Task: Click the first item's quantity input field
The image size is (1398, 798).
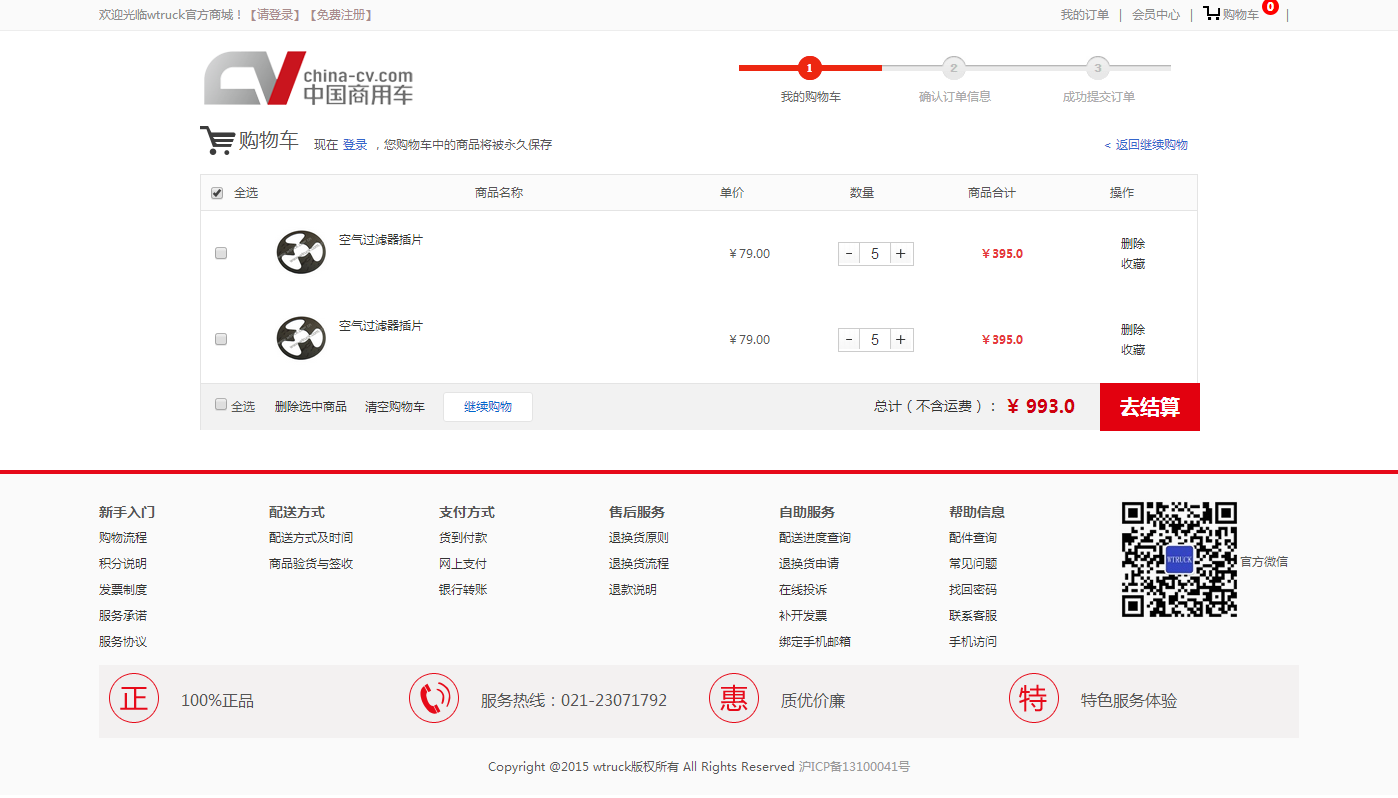Action: (x=875, y=254)
